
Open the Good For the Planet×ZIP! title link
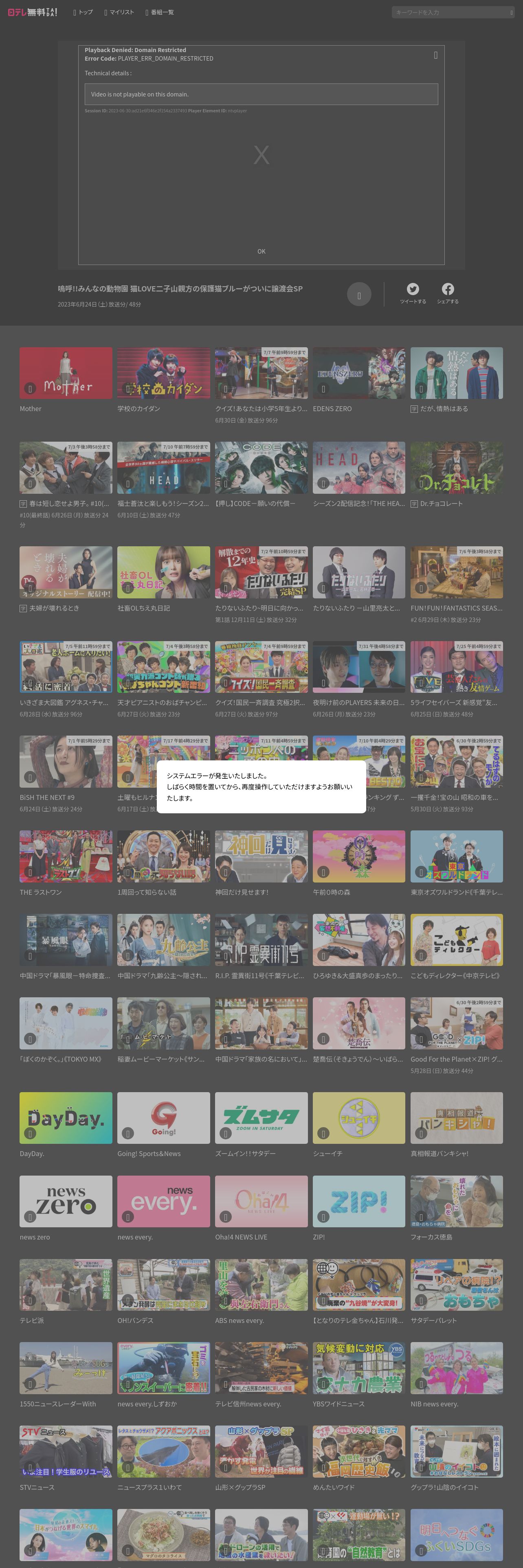tap(457, 1059)
